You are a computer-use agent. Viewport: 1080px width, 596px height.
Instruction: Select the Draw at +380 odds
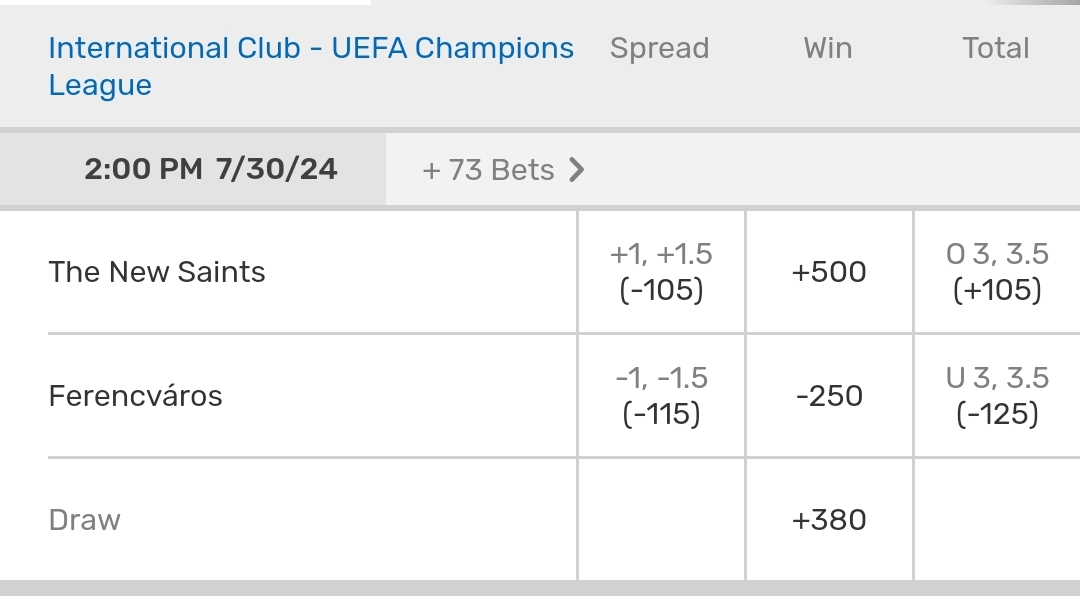pyautogui.click(x=829, y=520)
